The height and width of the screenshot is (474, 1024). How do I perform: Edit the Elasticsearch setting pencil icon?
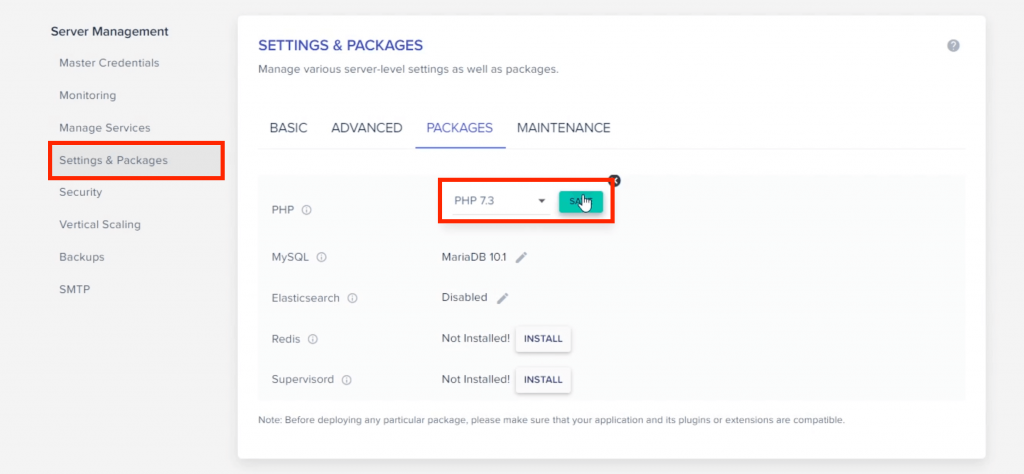503,298
